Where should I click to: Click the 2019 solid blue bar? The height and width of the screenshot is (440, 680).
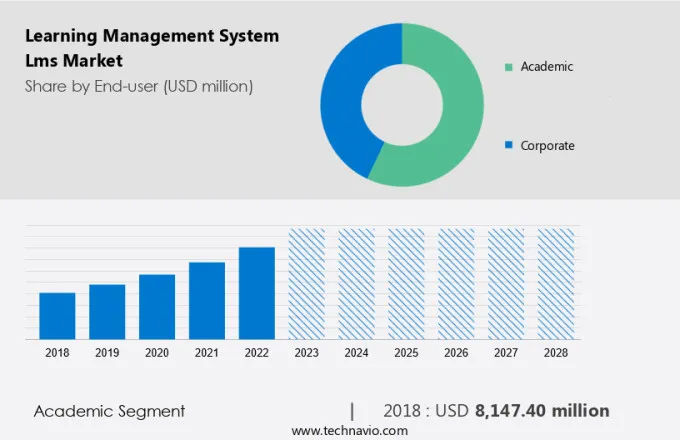coord(107,311)
